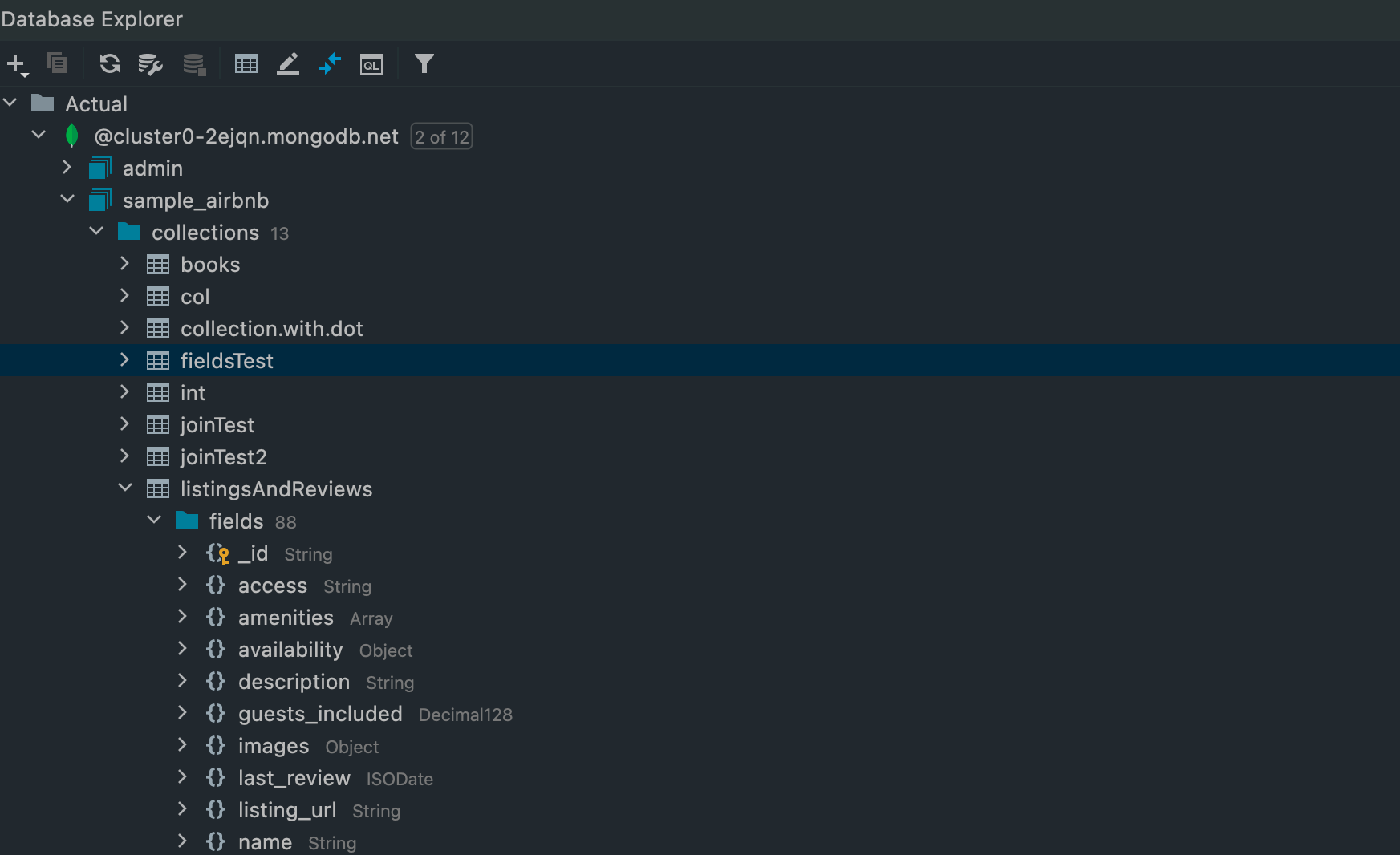Open the query console (QL) icon

371,64
